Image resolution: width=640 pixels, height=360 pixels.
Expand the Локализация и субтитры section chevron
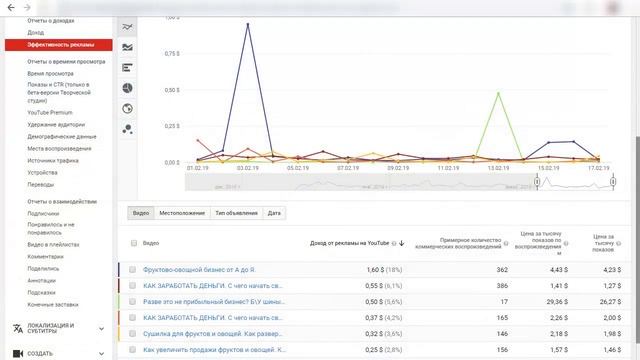(x=101, y=329)
